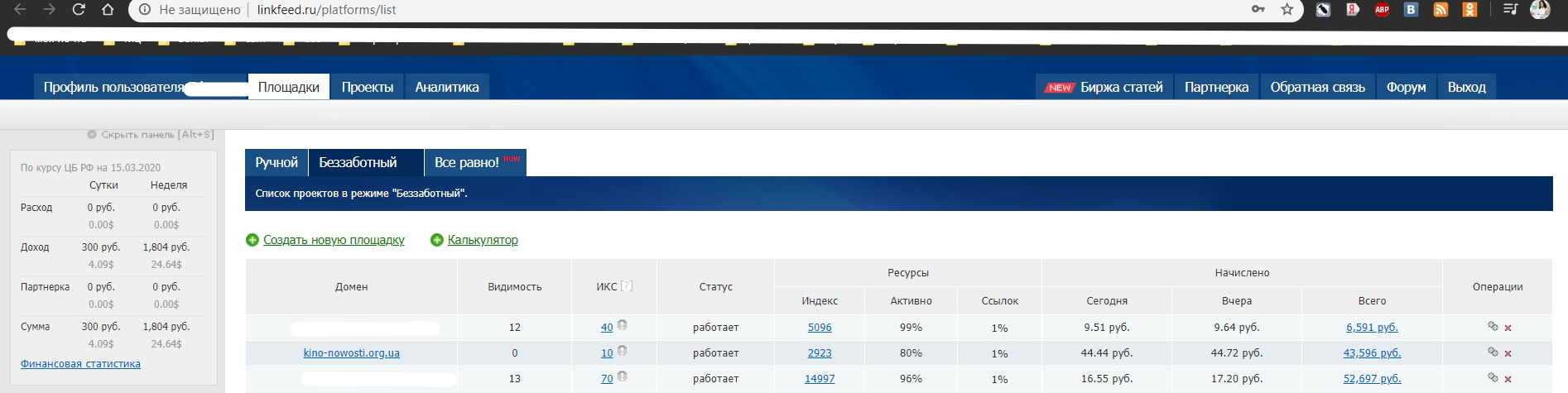Open the Обратная связь menu item
This screenshot has width=1568, height=393.
(x=1318, y=87)
